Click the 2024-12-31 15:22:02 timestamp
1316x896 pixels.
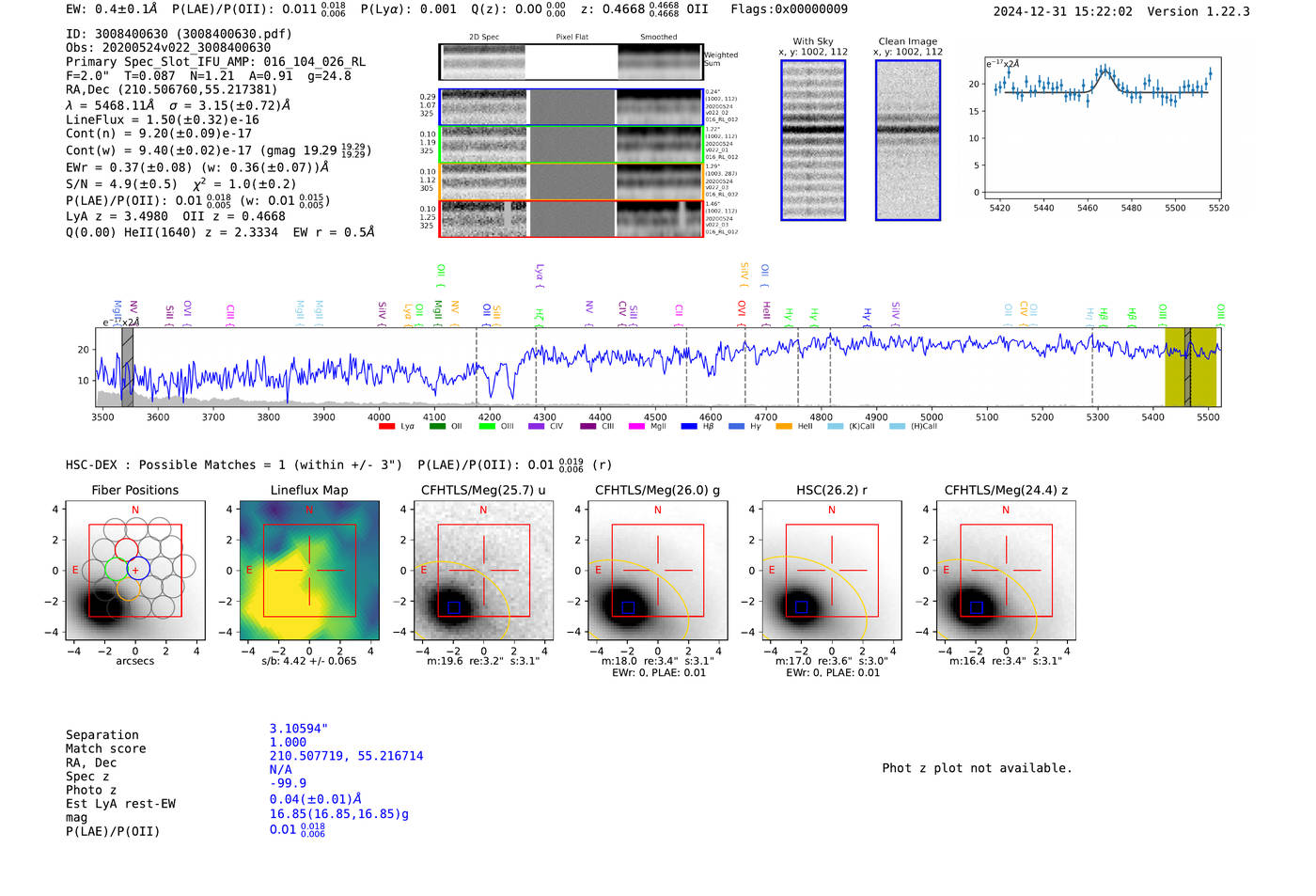coord(1063,11)
